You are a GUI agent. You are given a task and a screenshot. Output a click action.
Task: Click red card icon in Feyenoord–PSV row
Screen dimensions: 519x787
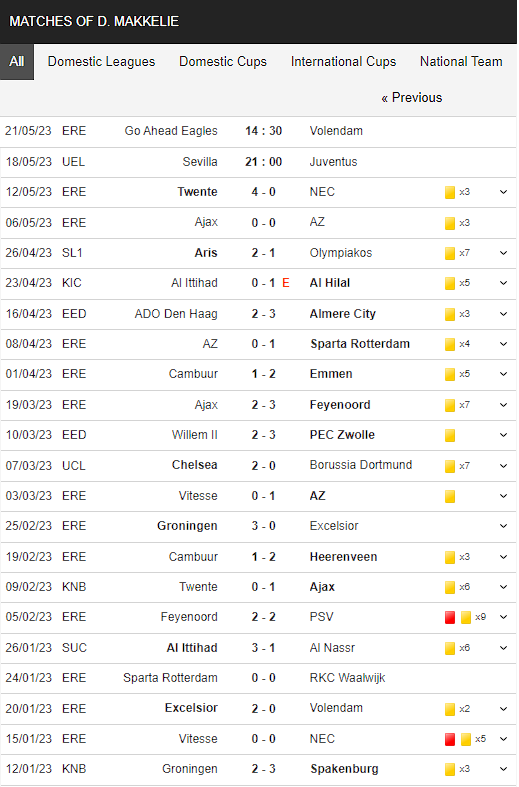(450, 617)
